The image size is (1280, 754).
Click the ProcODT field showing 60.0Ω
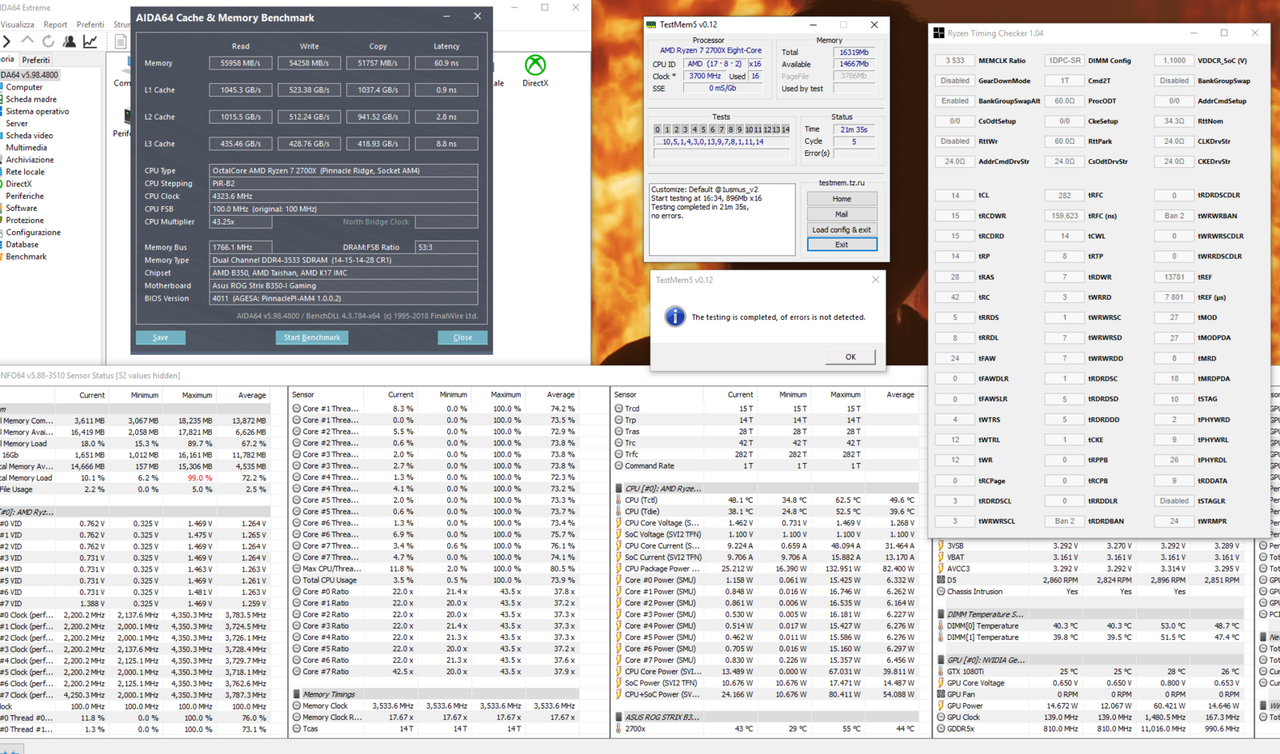(1064, 101)
